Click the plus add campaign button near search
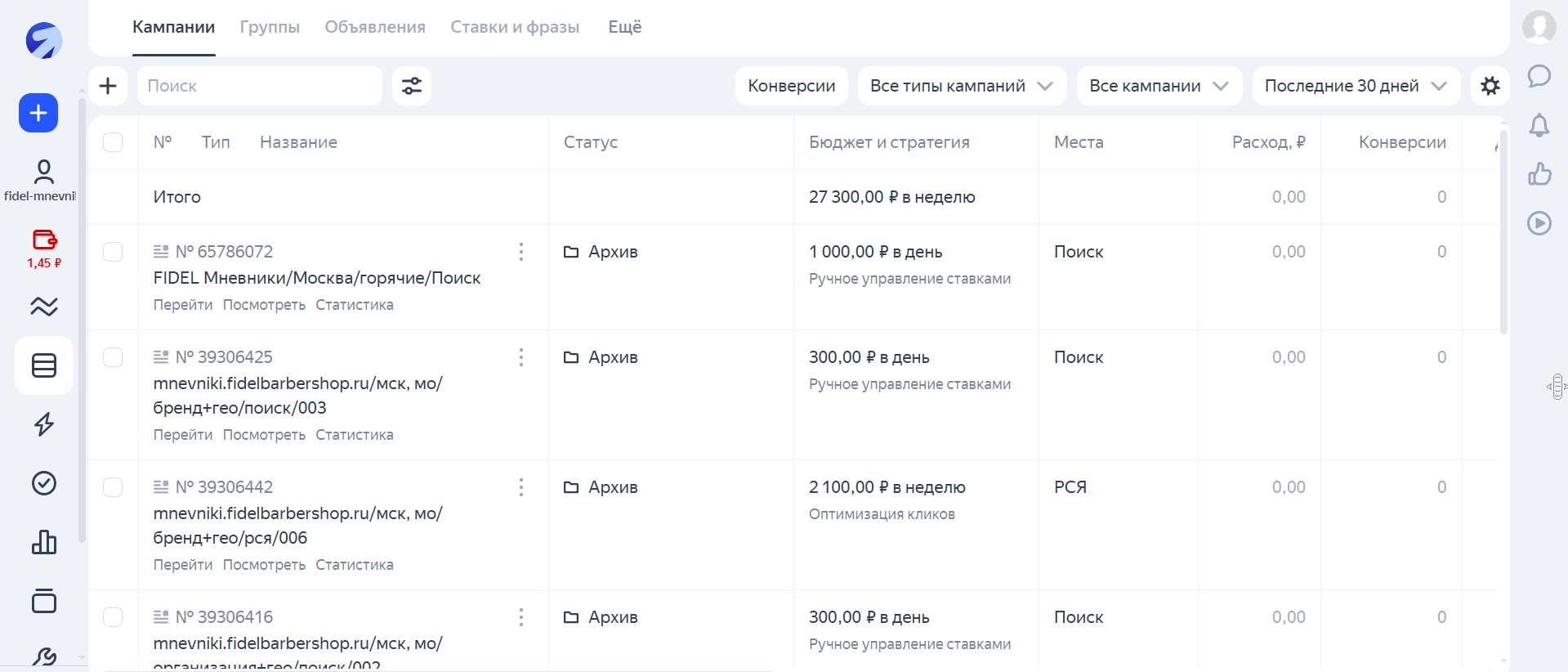This screenshot has width=1568, height=672. pyautogui.click(x=108, y=86)
